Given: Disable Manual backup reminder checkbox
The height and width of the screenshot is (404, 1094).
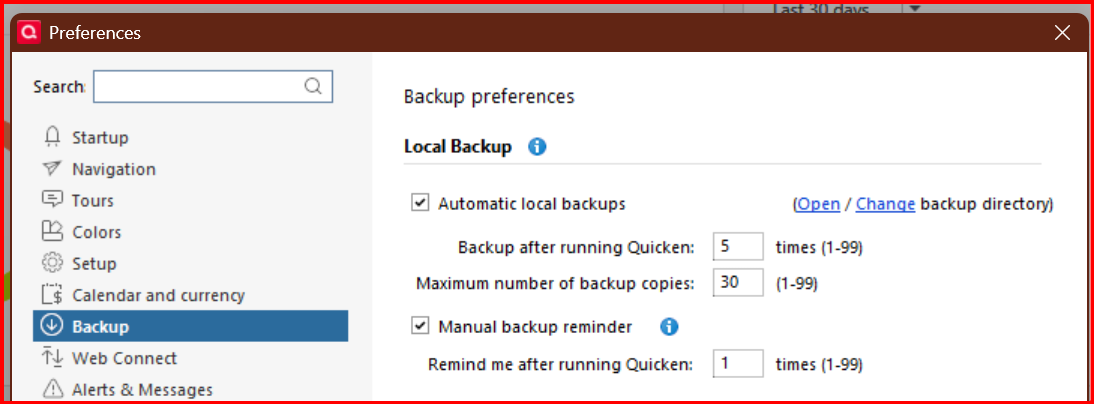Looking at the screenshot, I should (420, 326).
